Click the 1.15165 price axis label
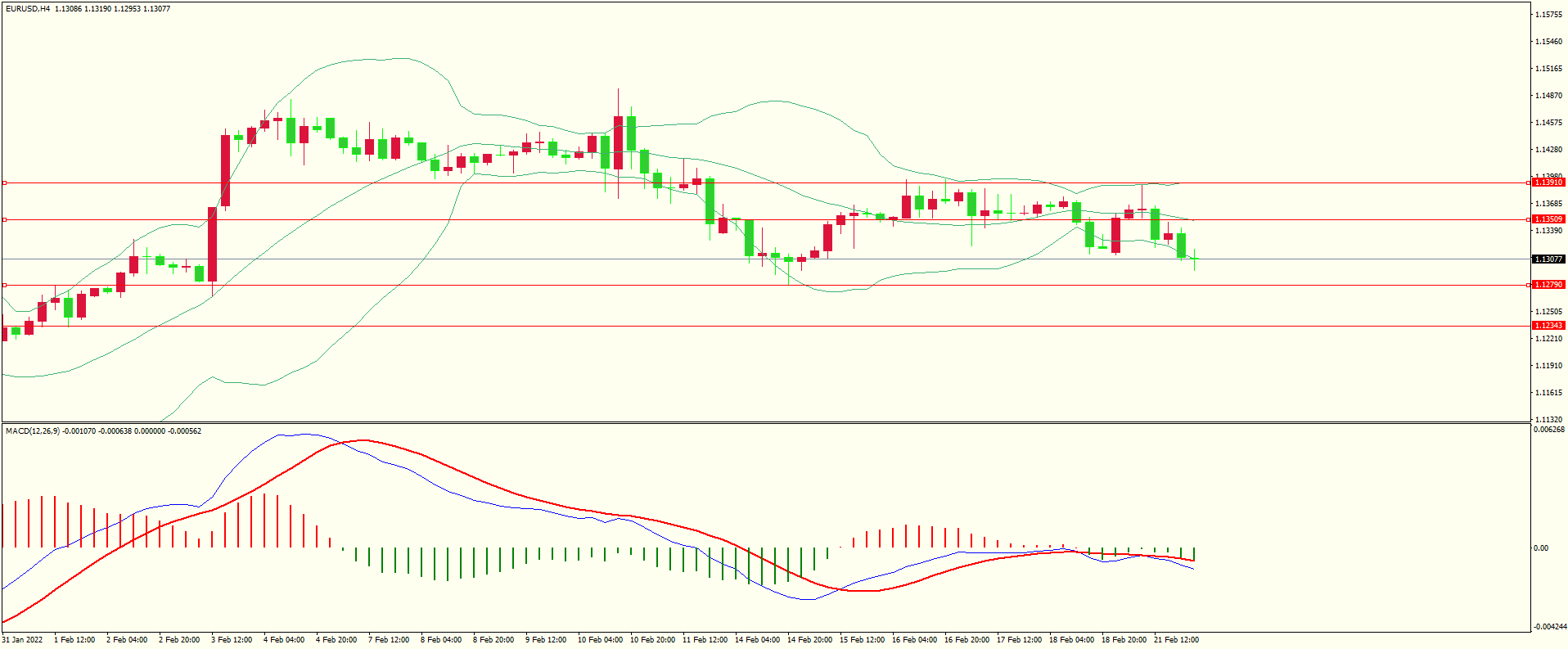The height and width of the screenshot is (649, 1568). 1549,69
